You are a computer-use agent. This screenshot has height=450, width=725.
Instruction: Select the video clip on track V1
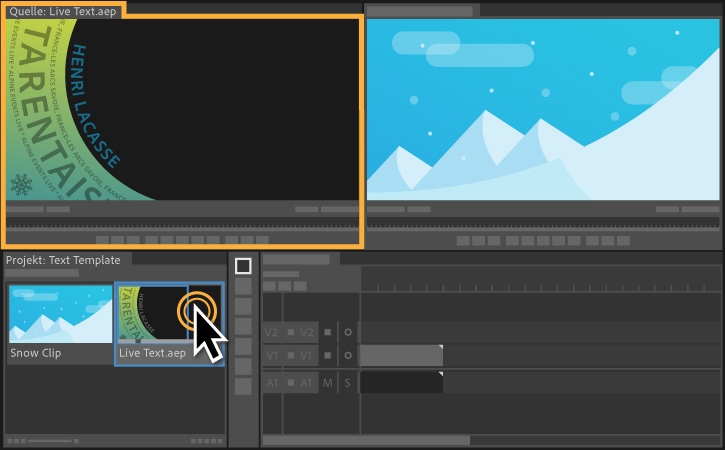tap(401, 355)
